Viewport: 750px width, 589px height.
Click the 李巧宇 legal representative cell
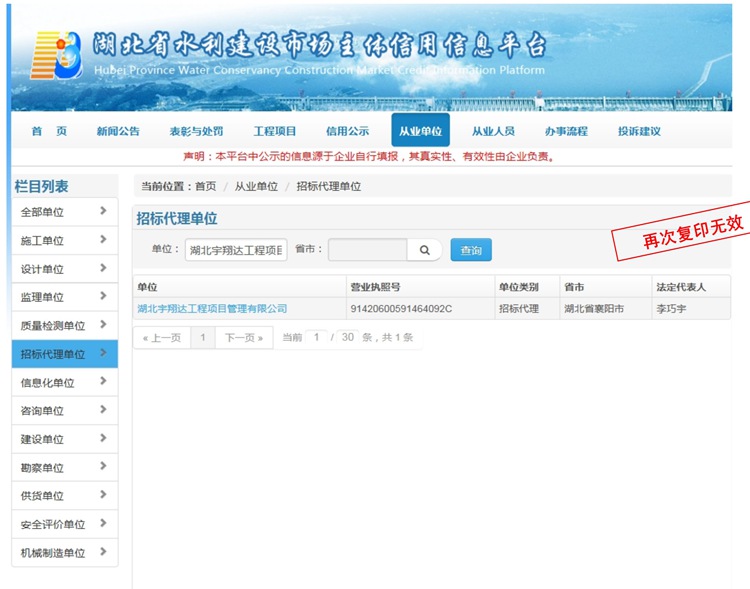[x=691, y=309]
